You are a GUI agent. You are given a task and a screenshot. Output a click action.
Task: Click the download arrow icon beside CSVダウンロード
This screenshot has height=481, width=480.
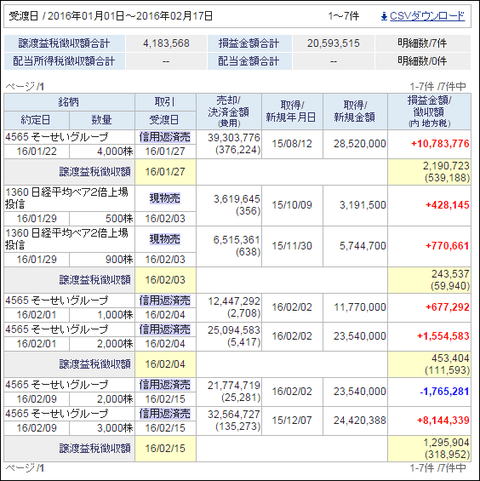pyautogui.click(x=384, y=16)
